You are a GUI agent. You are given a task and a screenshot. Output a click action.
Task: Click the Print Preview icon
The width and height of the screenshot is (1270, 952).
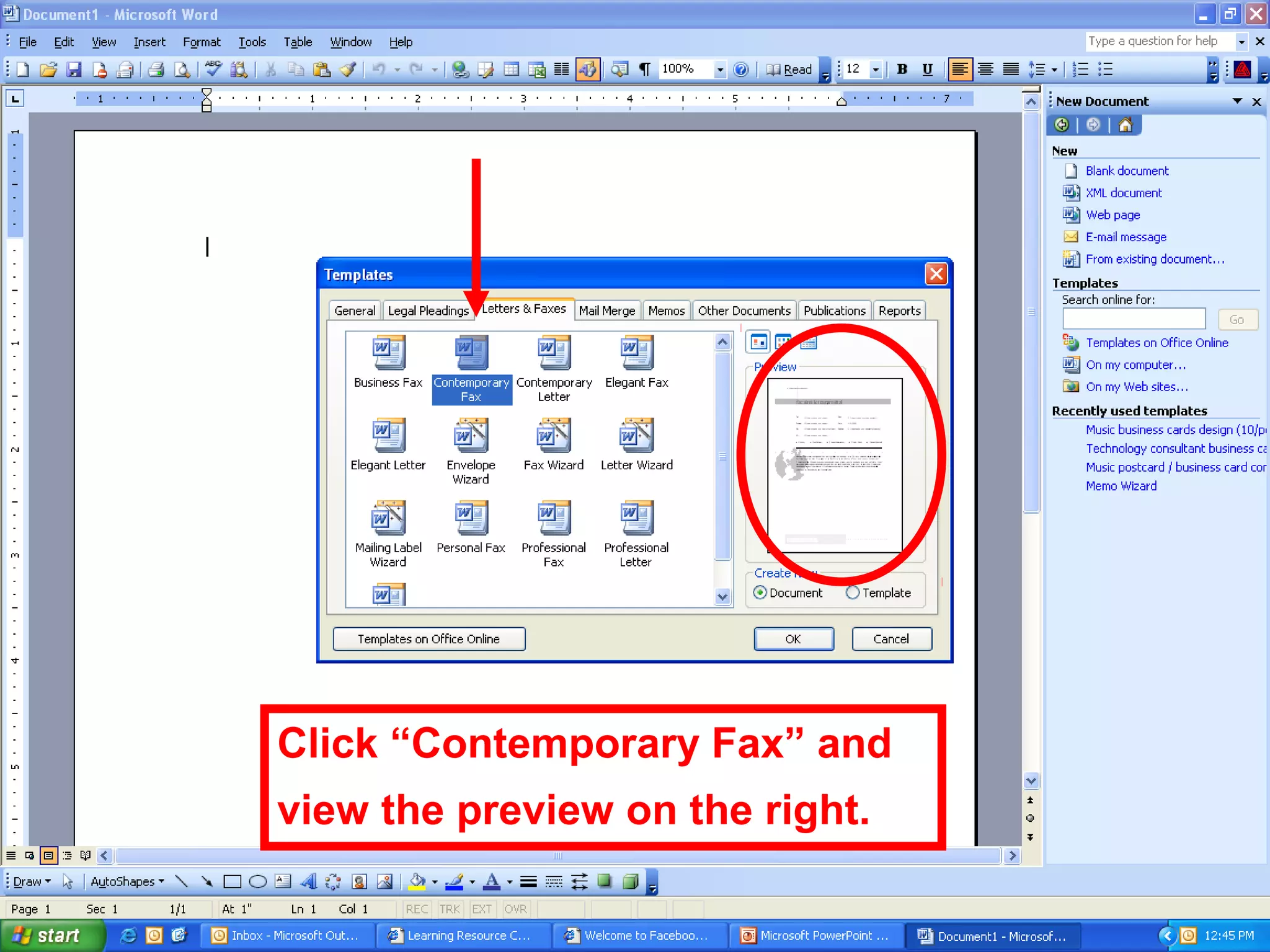[x=182, y=69]
